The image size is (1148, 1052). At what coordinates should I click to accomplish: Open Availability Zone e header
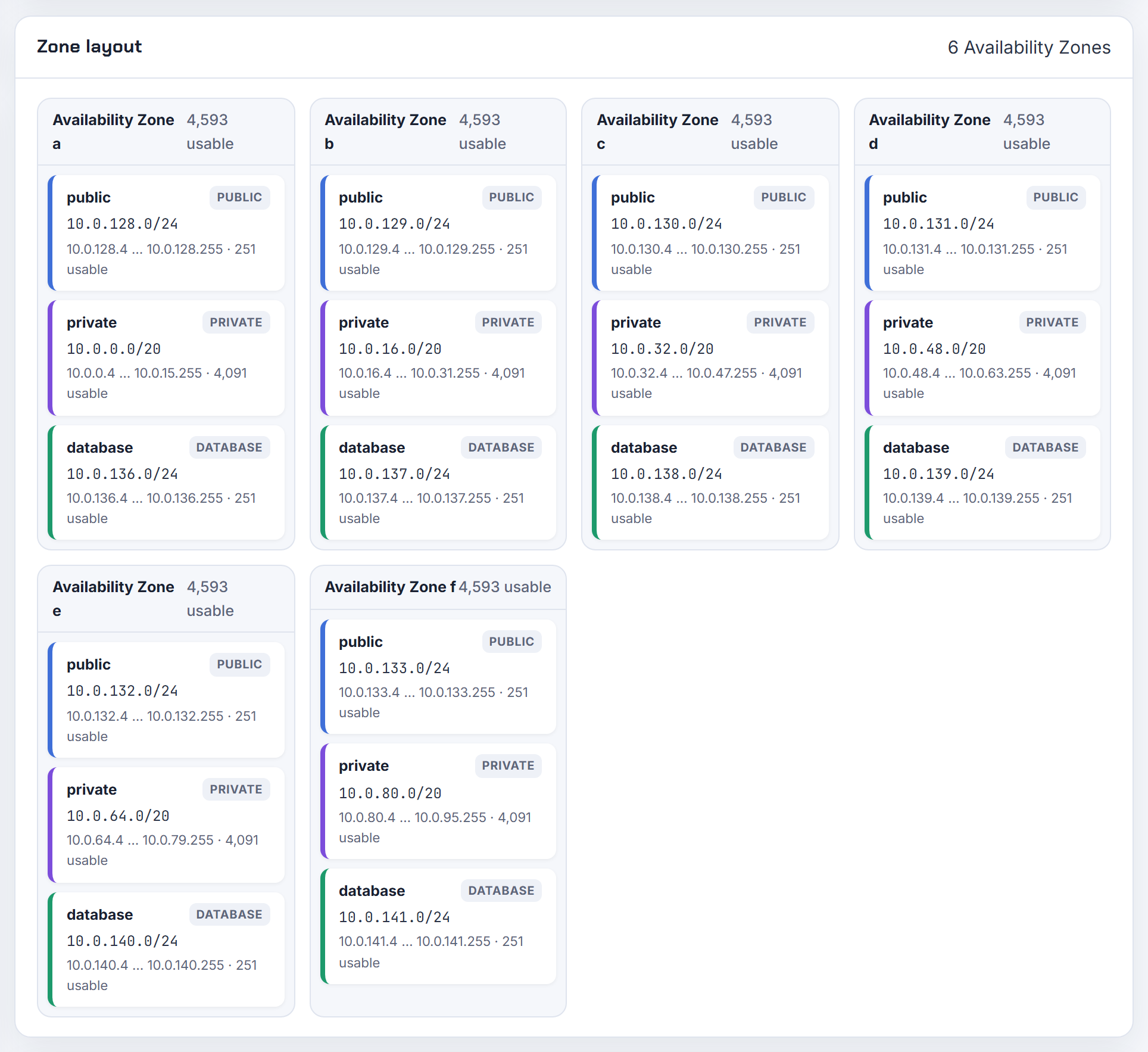coord(166,599)
